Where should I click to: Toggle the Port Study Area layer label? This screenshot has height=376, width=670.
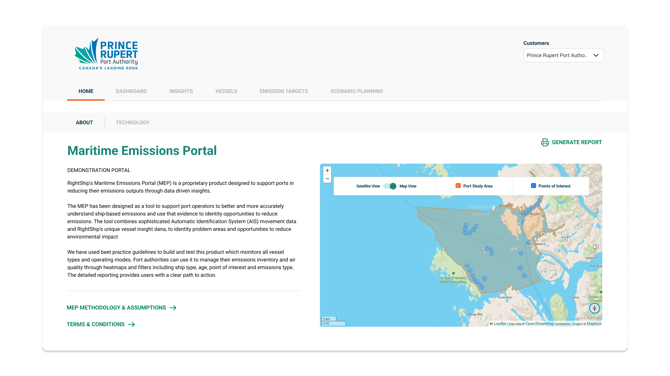tap(478, 186)
